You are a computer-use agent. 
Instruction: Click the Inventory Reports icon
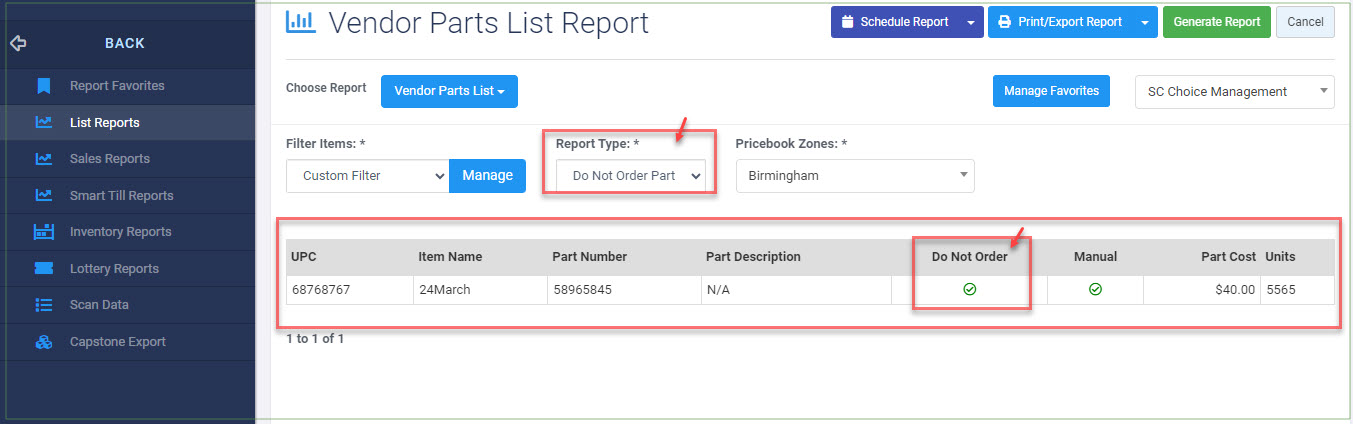pos(44,232)
